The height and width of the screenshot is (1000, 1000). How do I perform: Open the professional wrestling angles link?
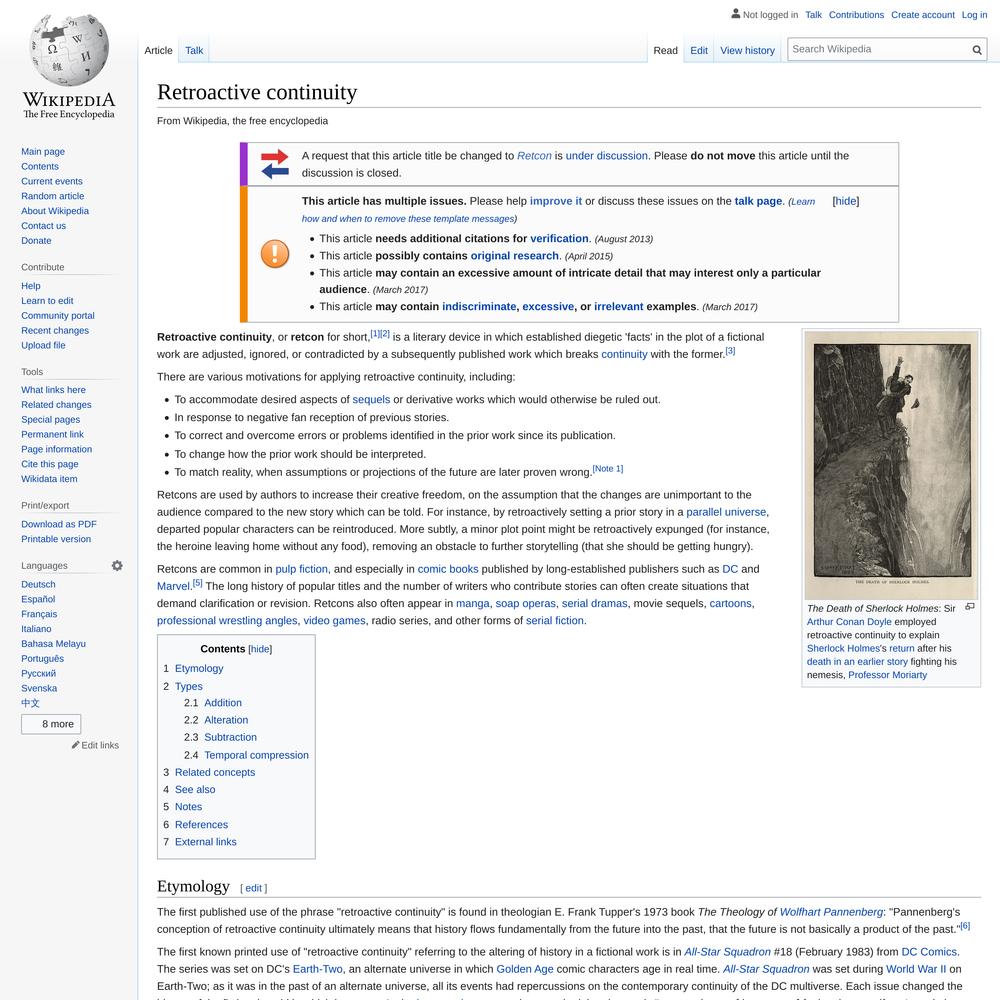227,621
